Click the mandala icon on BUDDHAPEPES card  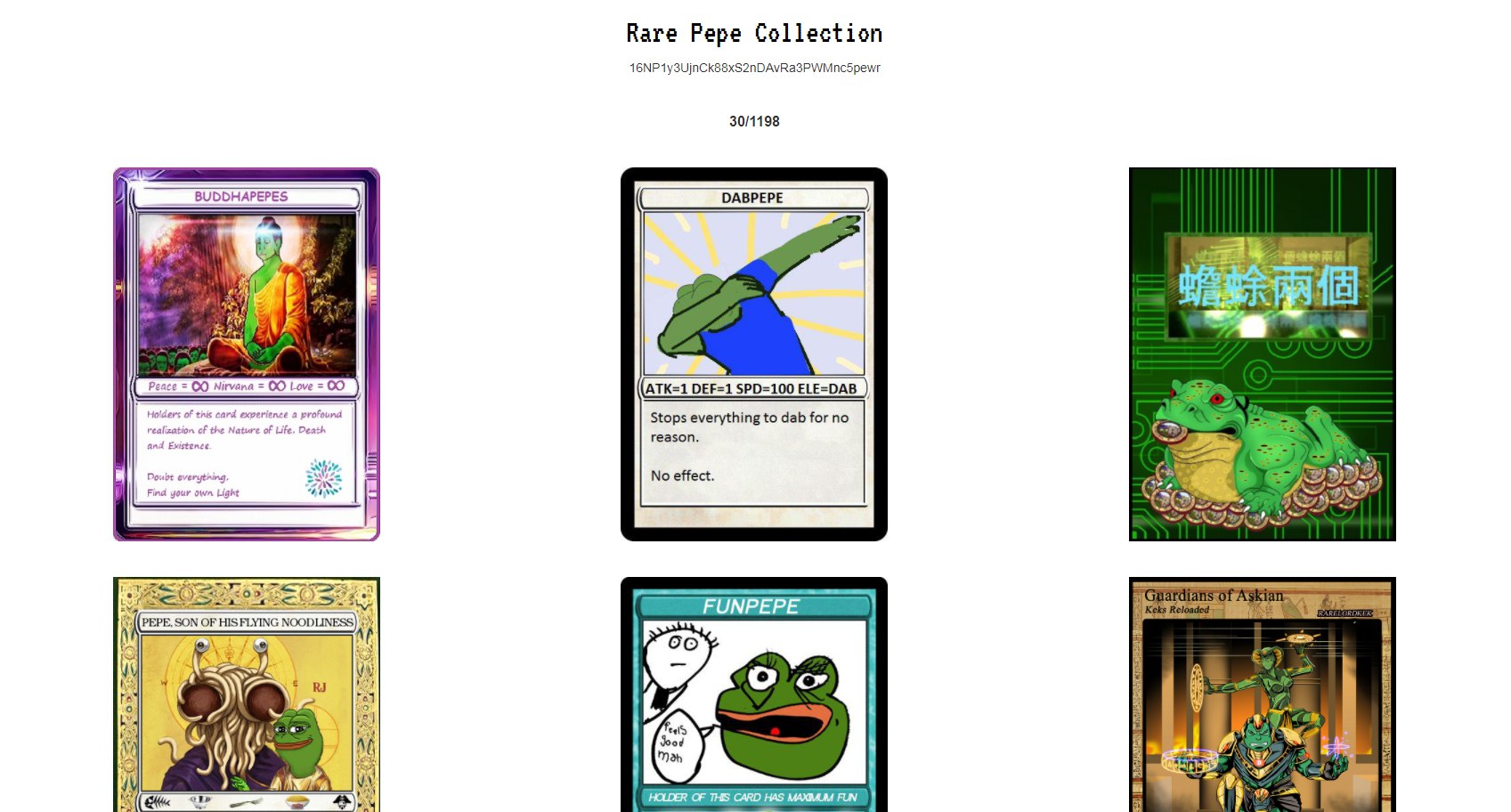[x=324, y=478]
